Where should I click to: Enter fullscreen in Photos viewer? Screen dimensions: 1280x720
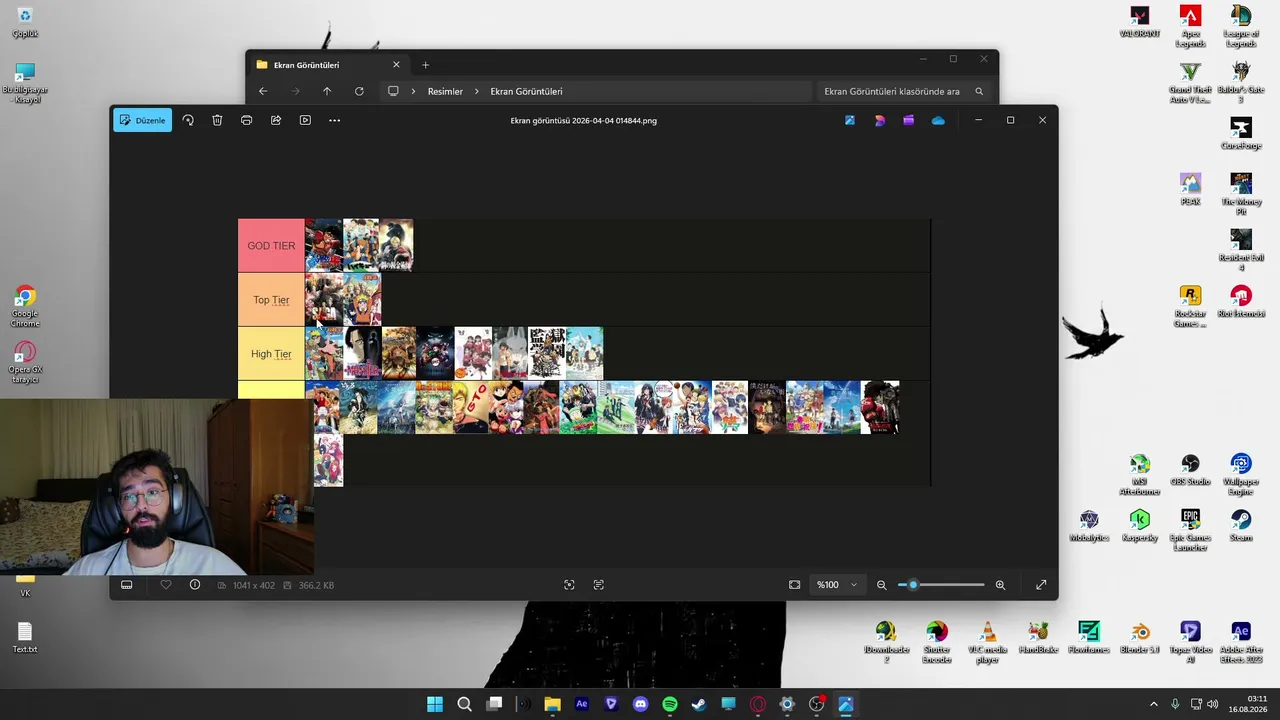[x=1041, y=585]
